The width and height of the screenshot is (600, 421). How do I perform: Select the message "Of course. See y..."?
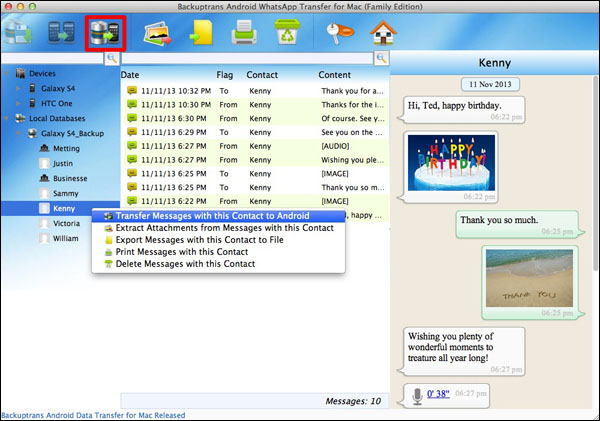click(255, 118)
